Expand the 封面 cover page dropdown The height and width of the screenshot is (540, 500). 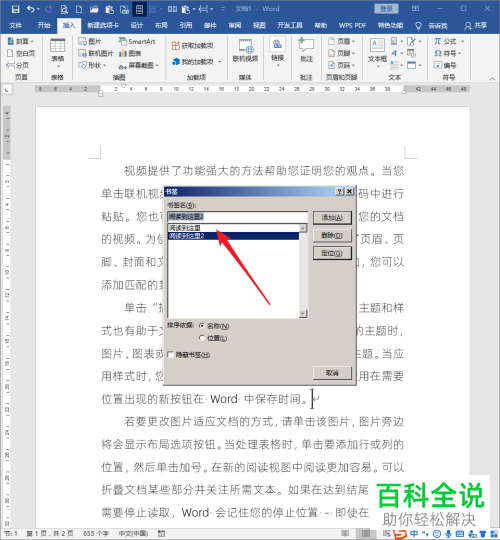point(32,41)
